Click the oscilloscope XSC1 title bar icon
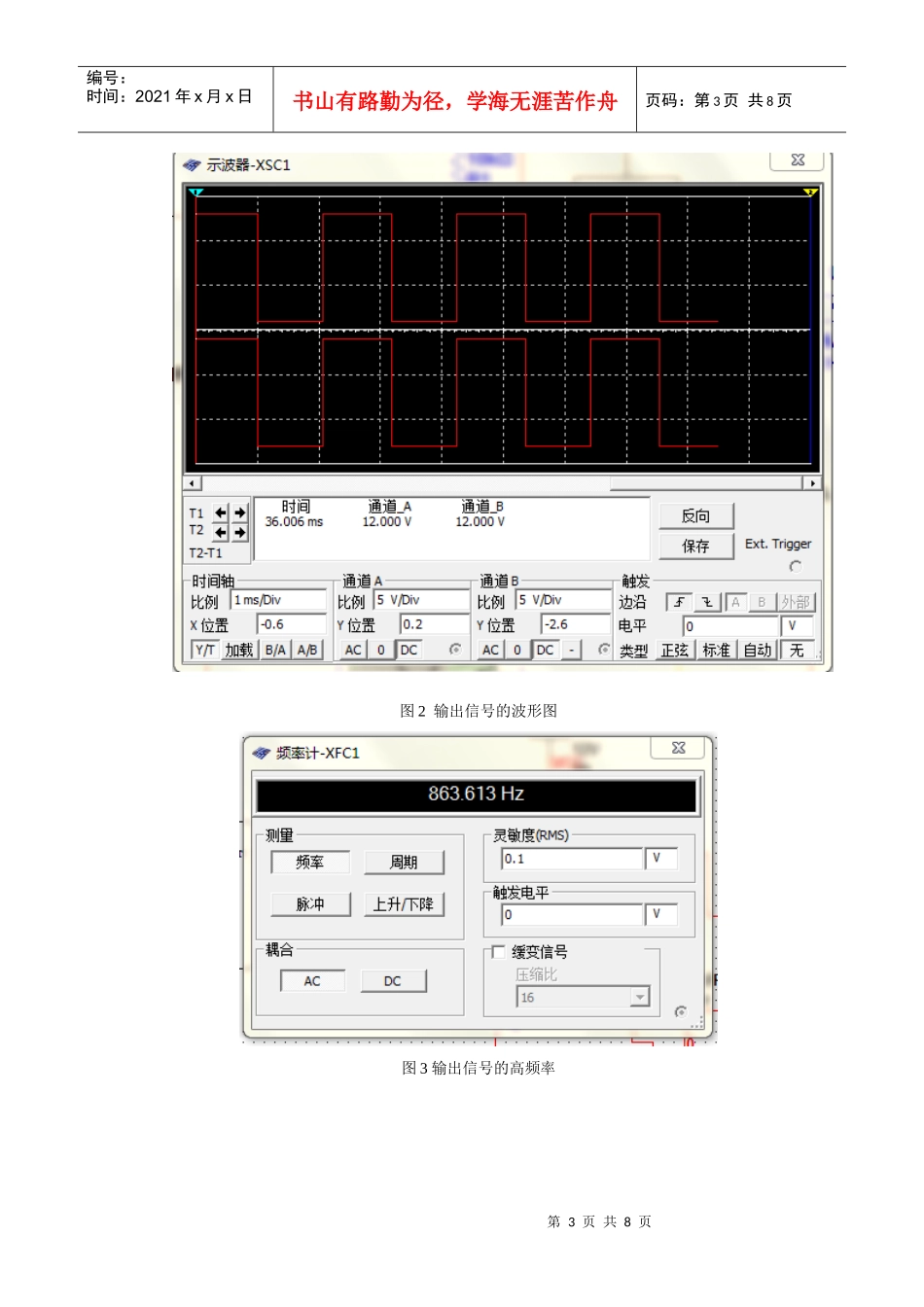The image size is (924, 1307). point(192,165)
